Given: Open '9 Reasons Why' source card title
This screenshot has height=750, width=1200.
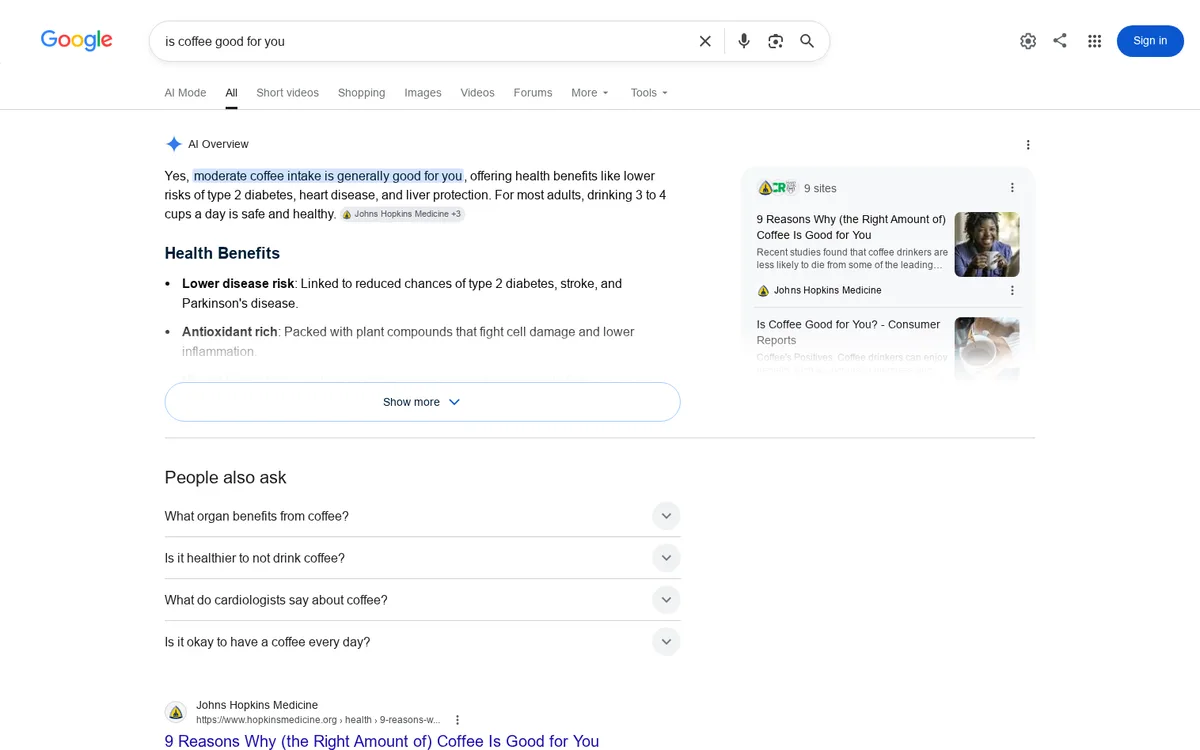Looking at the screenshot, I should tap(851, 227).
